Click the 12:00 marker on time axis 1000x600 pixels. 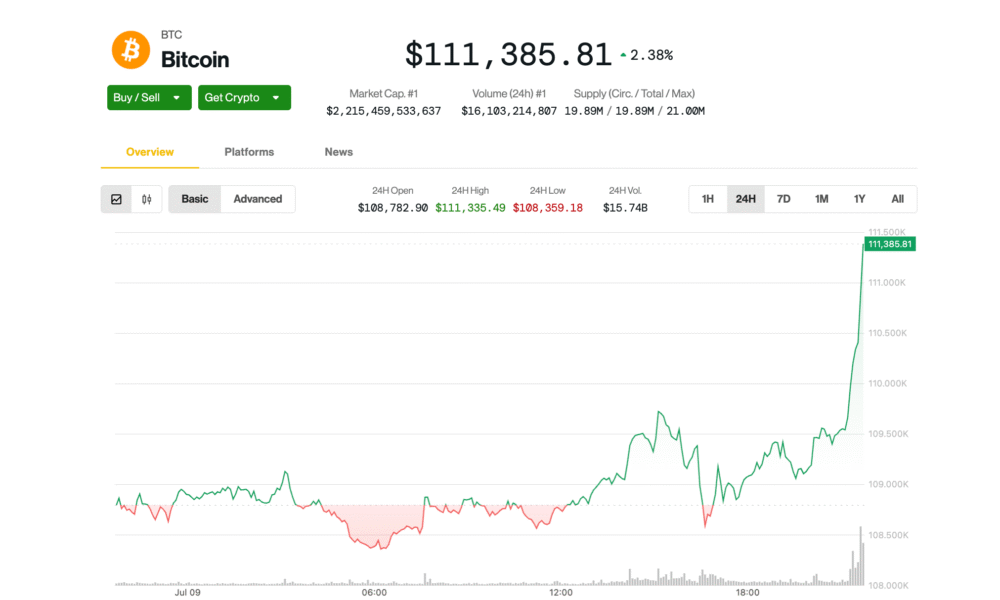pyautogui.click(x=561, y=593)
